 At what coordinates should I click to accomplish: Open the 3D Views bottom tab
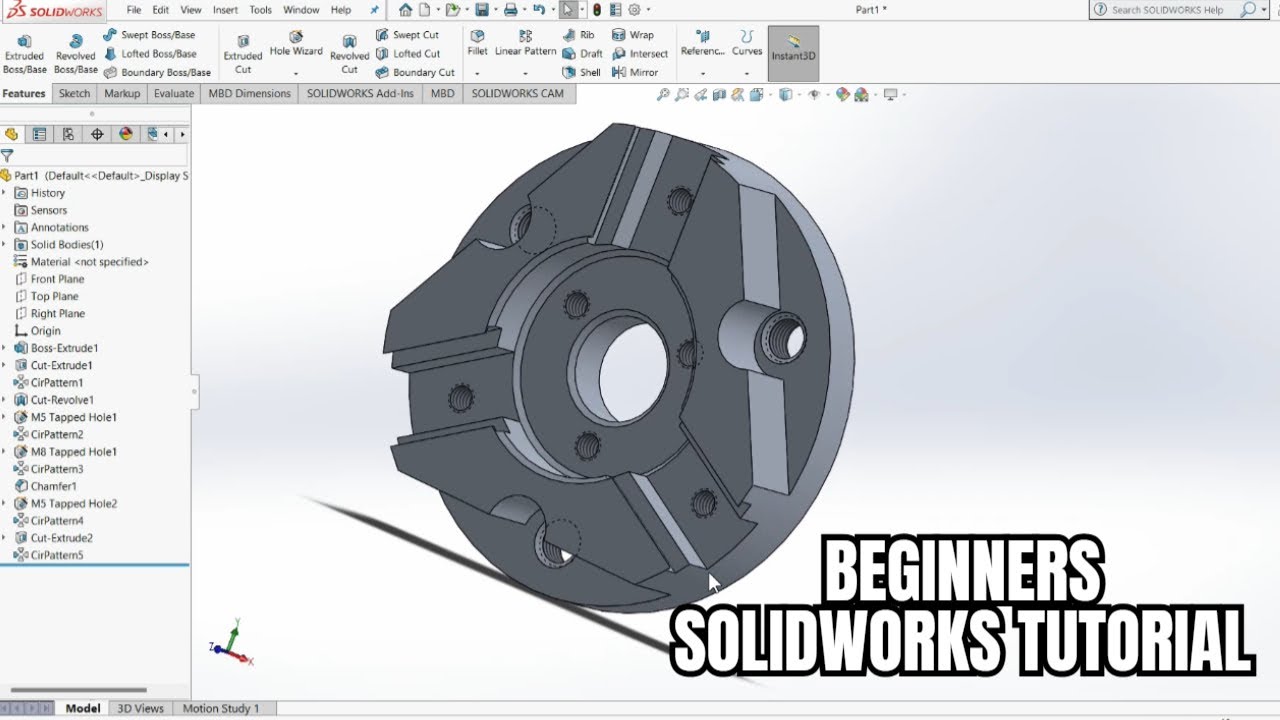pos(140,708)
